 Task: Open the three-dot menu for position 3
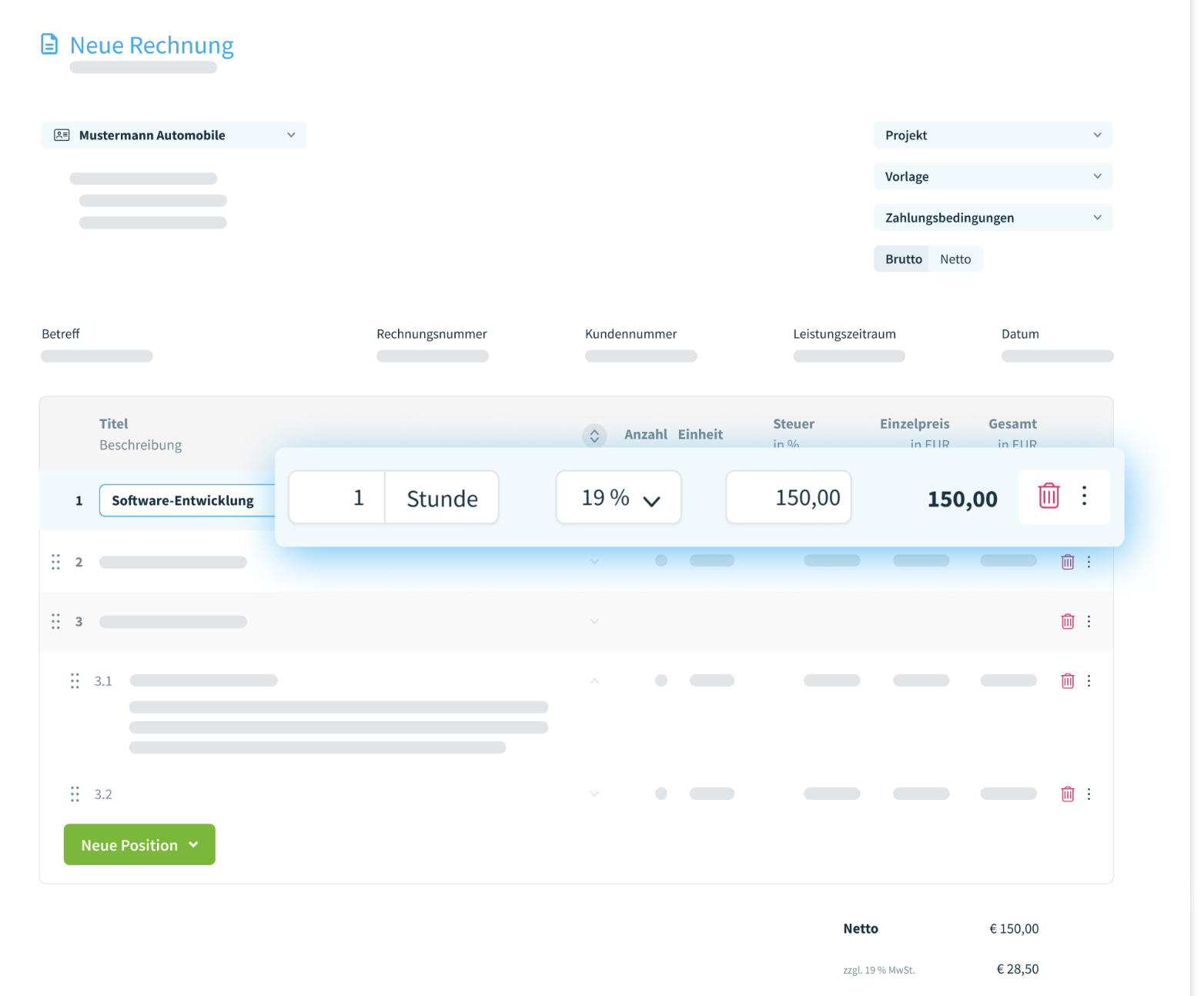click(1089, 621)
